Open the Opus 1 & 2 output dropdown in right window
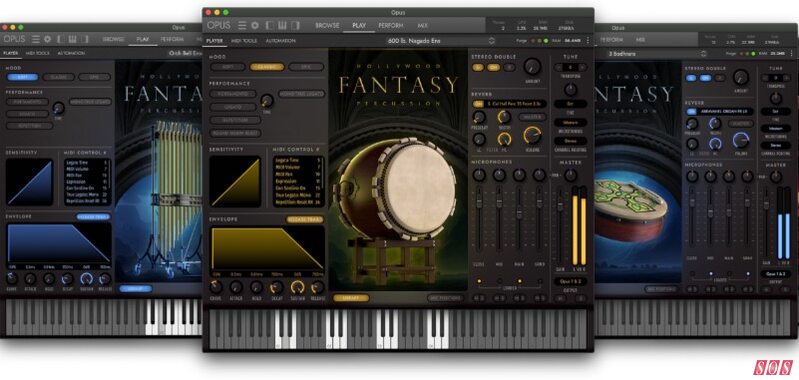799x380 pixels. click(777, 274)
